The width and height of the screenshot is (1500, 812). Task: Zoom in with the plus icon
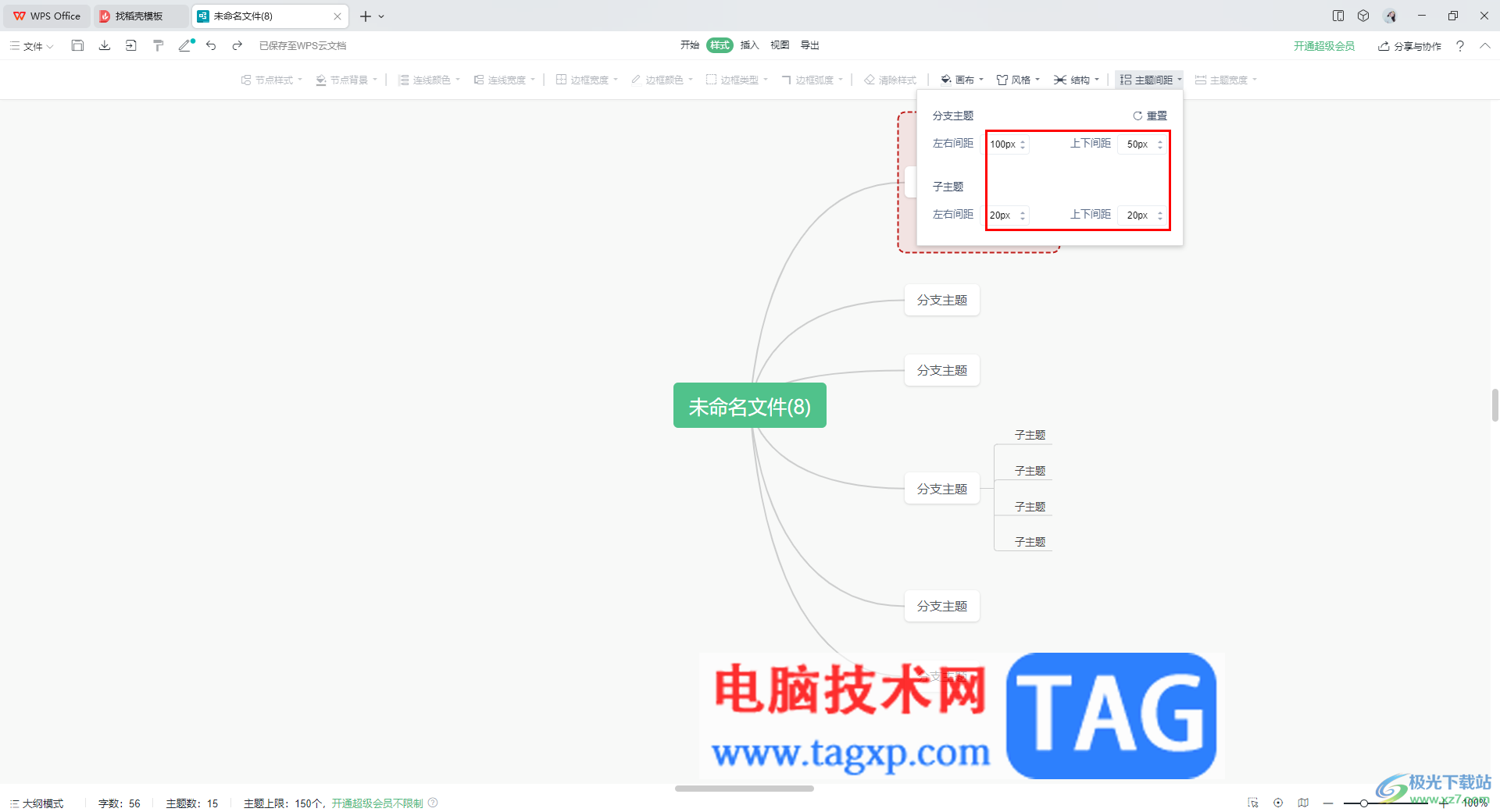click(x=1445, y=803)
